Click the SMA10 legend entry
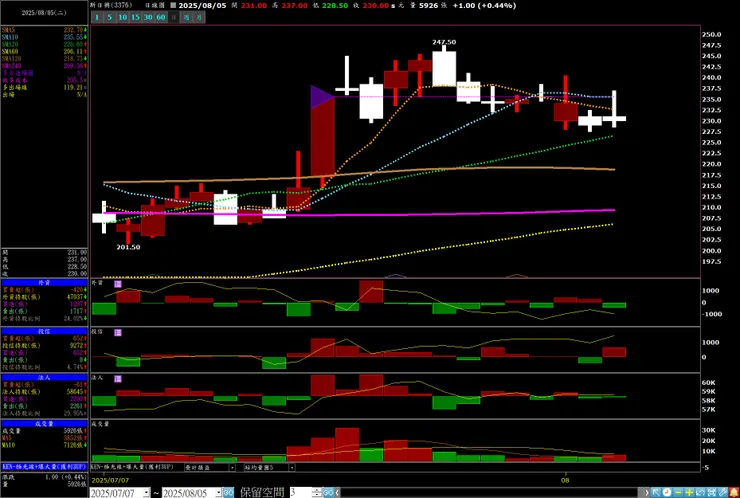This screenshot has height=498, width=740. tap(44, 37)
